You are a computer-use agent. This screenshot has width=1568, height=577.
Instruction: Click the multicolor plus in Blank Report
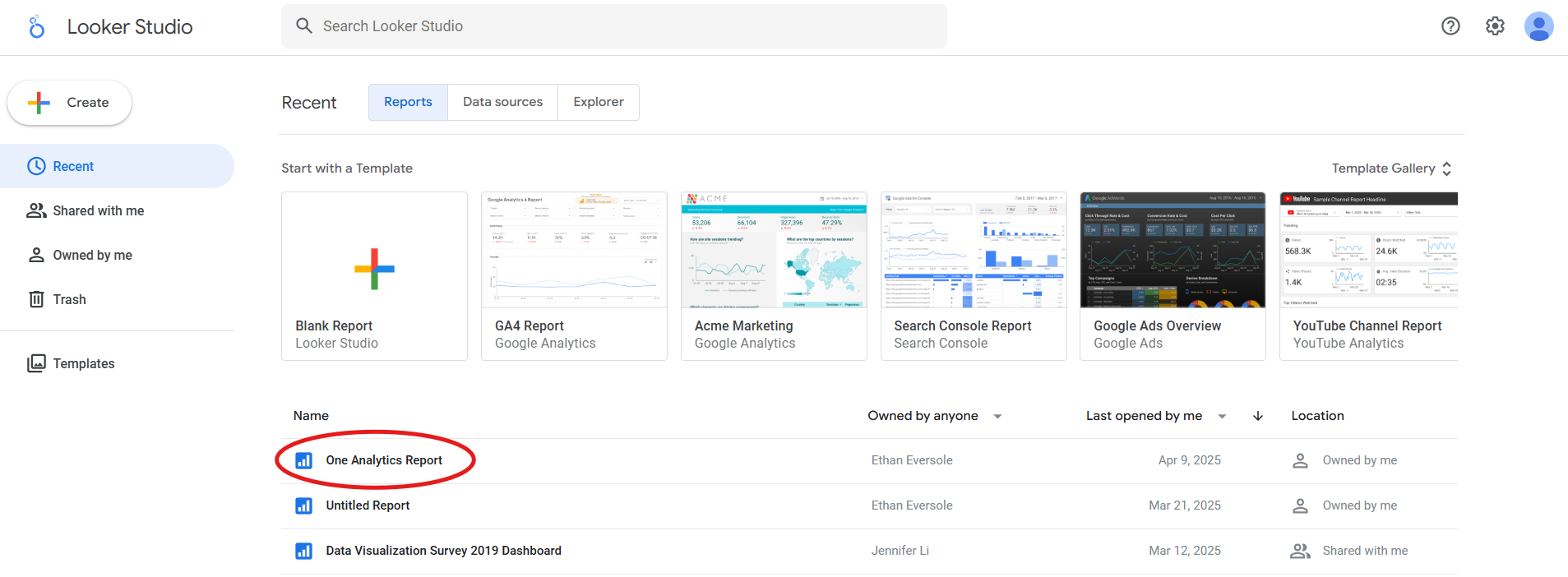(374, 269)
